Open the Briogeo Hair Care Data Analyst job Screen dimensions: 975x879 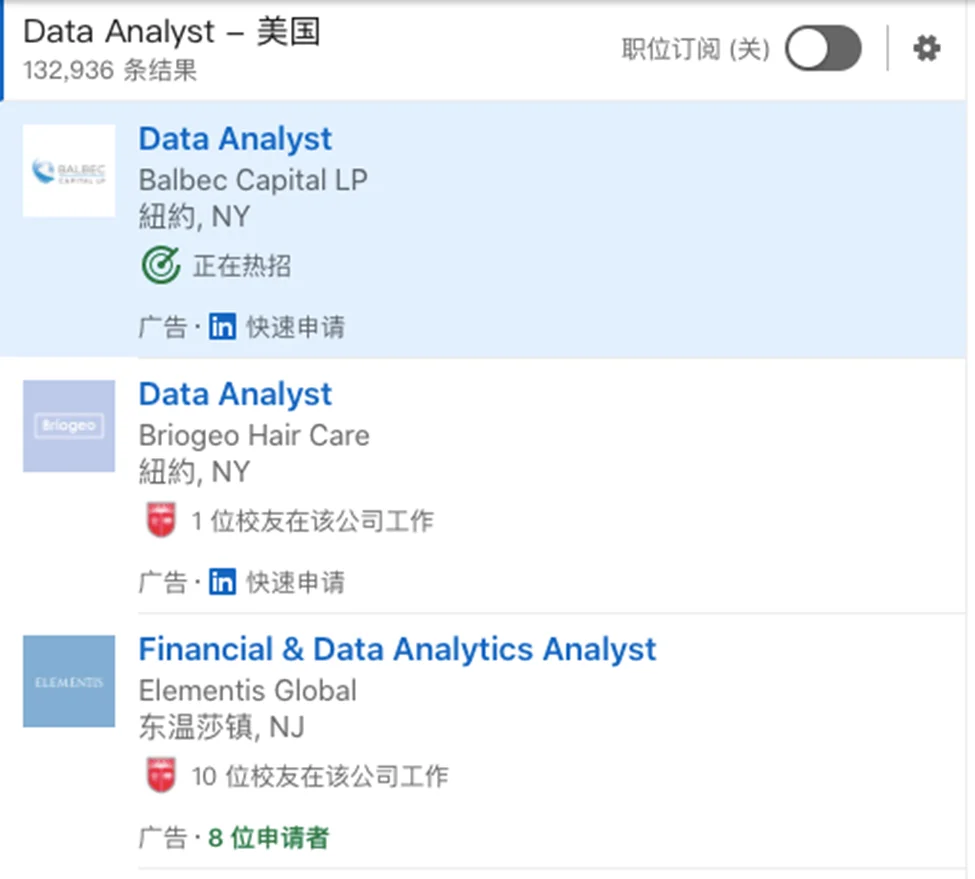click(235, 394)
